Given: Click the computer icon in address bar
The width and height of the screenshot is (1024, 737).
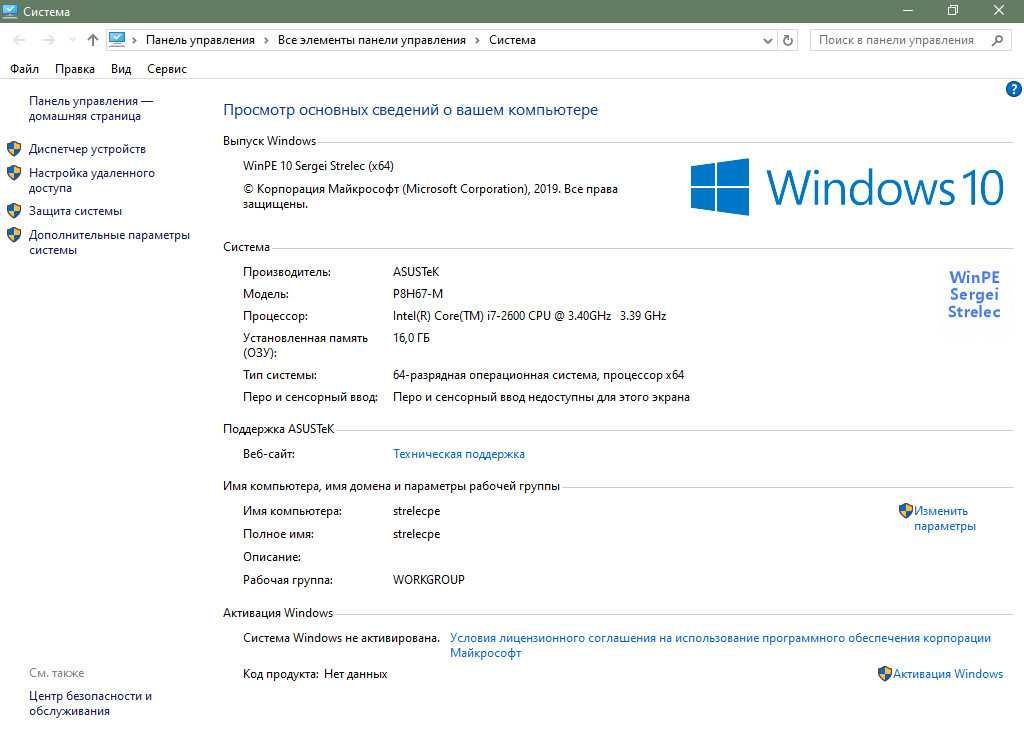Looking at the screenshot, I should tap(117, 40).
